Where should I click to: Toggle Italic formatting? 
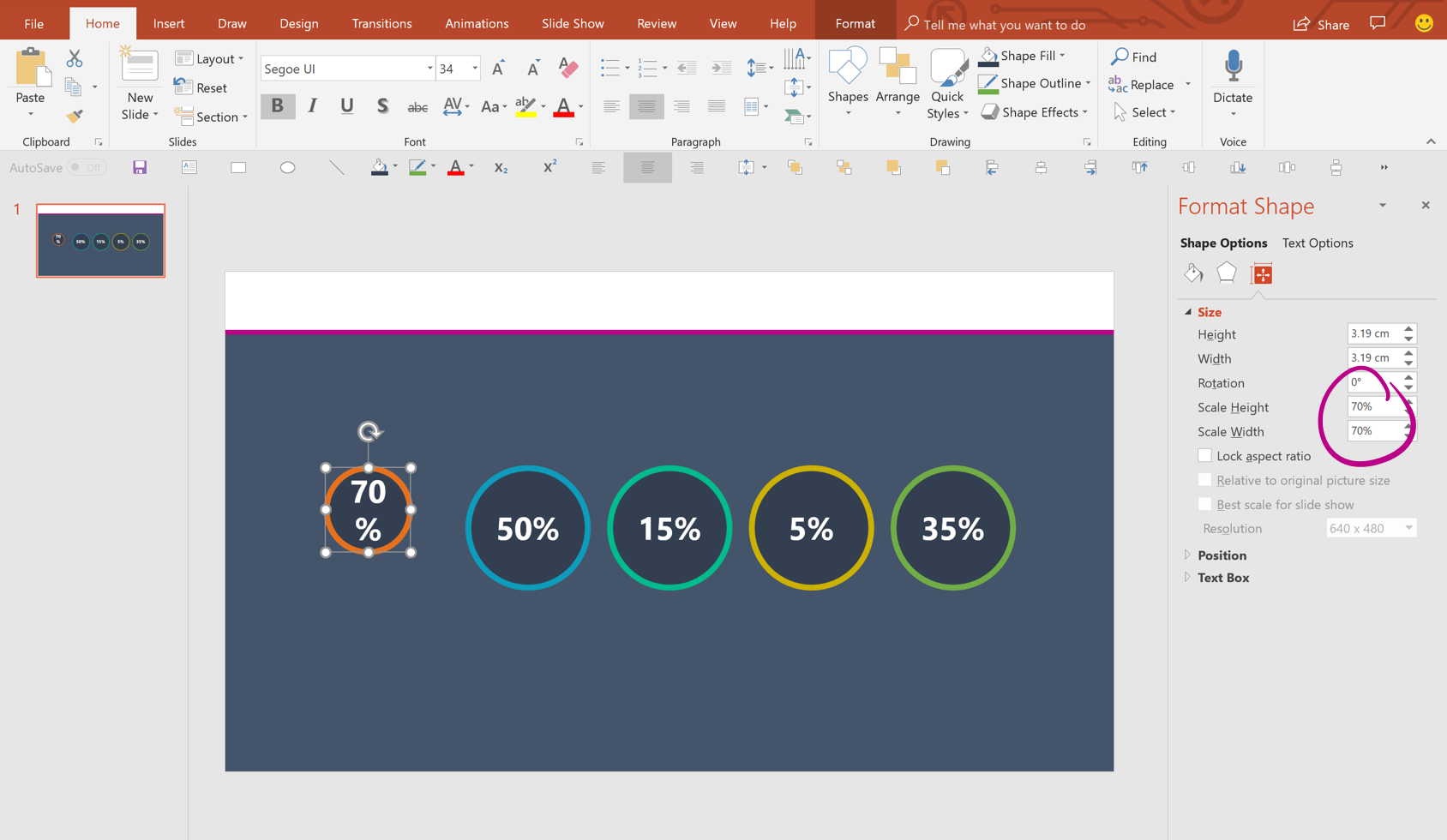(312, 106)
